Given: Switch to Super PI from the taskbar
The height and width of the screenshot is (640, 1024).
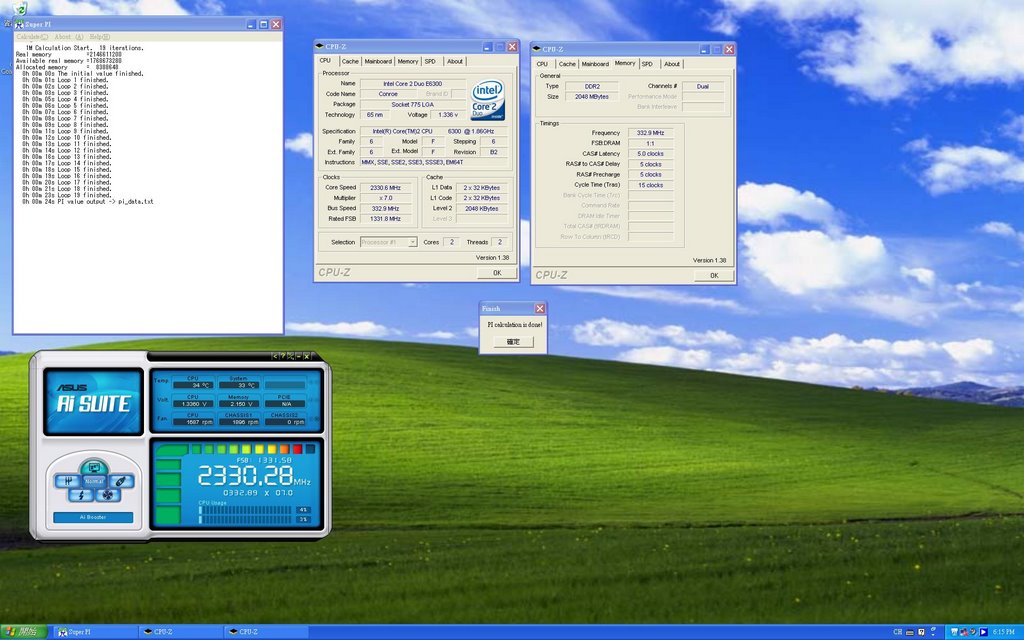Looking at the screenshot, I should (x=95, y=632).
